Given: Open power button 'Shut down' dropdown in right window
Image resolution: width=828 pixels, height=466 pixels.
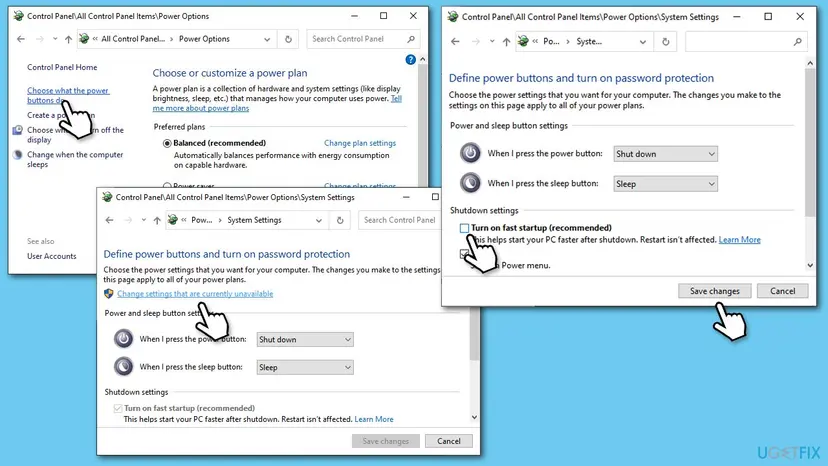Looking at the screenshot, I should click(x=665, y=154).
